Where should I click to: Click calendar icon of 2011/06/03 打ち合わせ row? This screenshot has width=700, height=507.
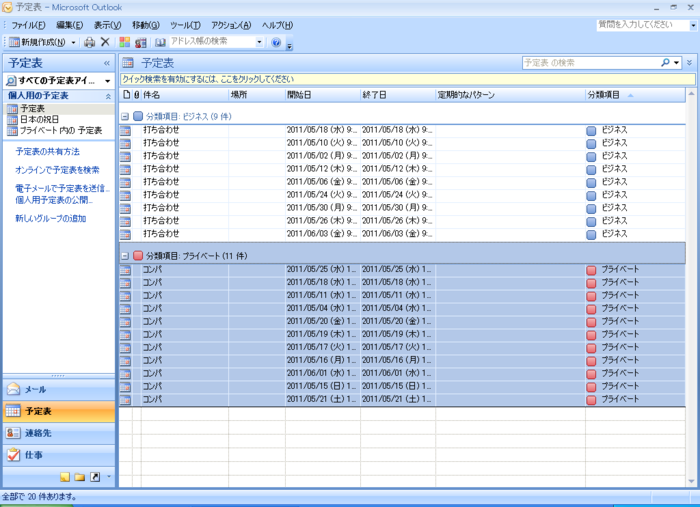click(x=125, y=234)
